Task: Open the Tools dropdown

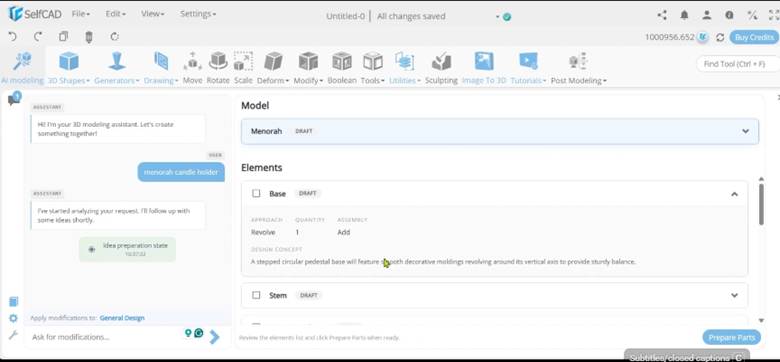Action: click(373, 67)
